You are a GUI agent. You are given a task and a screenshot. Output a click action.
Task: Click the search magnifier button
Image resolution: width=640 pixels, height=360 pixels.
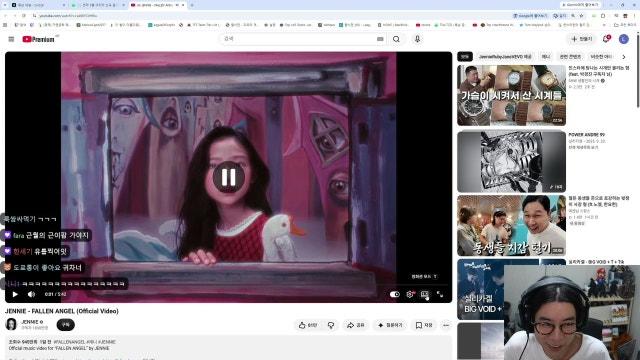pos(396,39)
